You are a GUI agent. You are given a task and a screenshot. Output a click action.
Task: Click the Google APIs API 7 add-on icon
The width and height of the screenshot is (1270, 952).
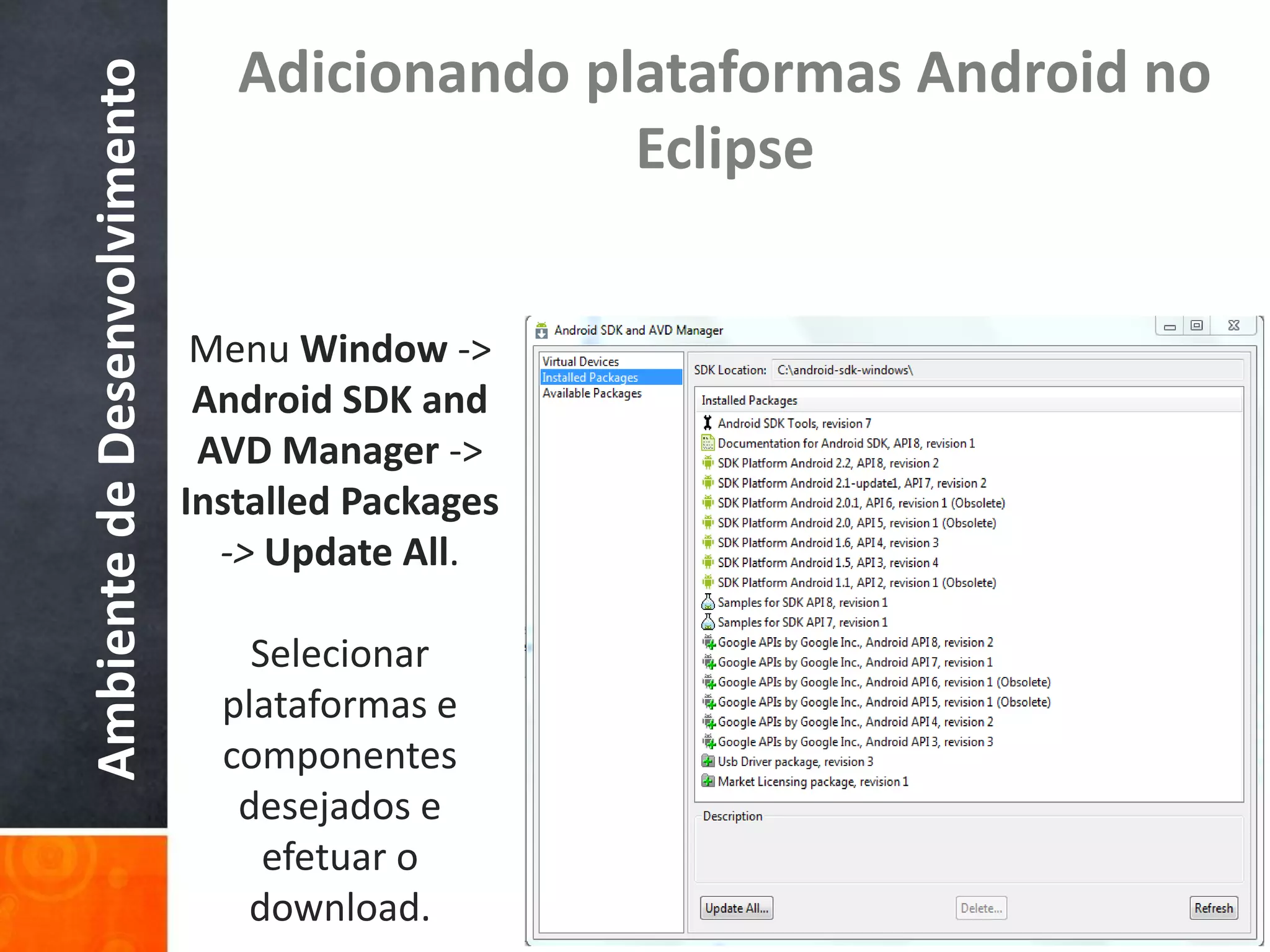pyautogui.click(x=708, y=662)
